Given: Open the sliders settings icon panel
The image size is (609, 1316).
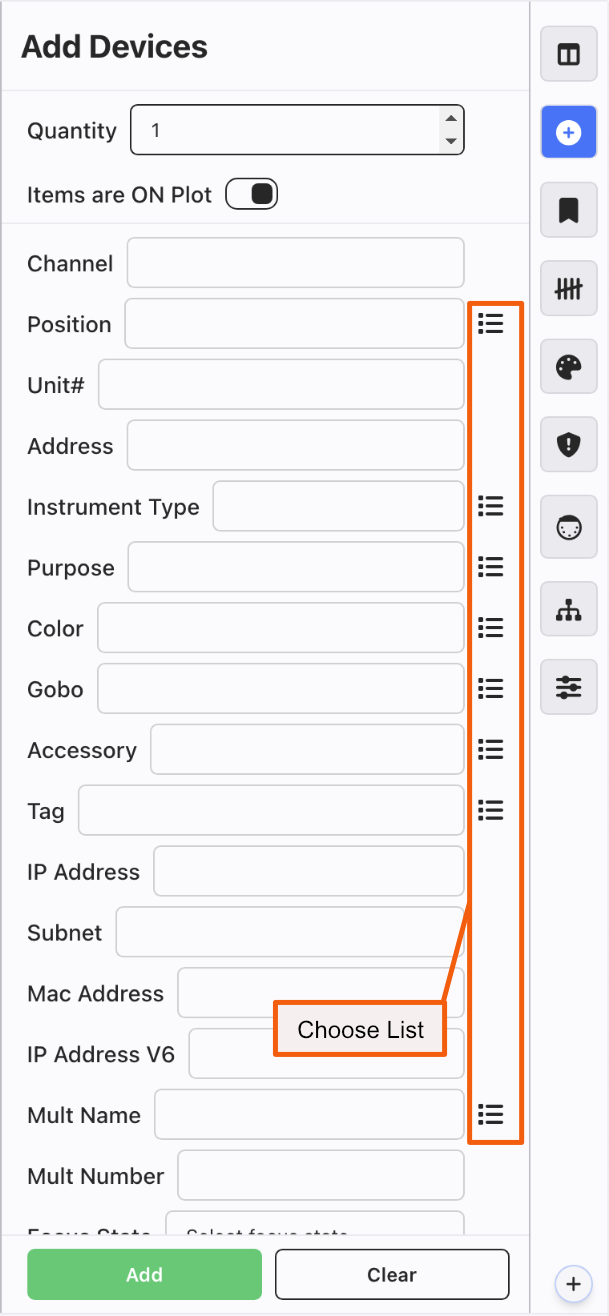Looking at the screenshot, I should [x=568, y=687].
